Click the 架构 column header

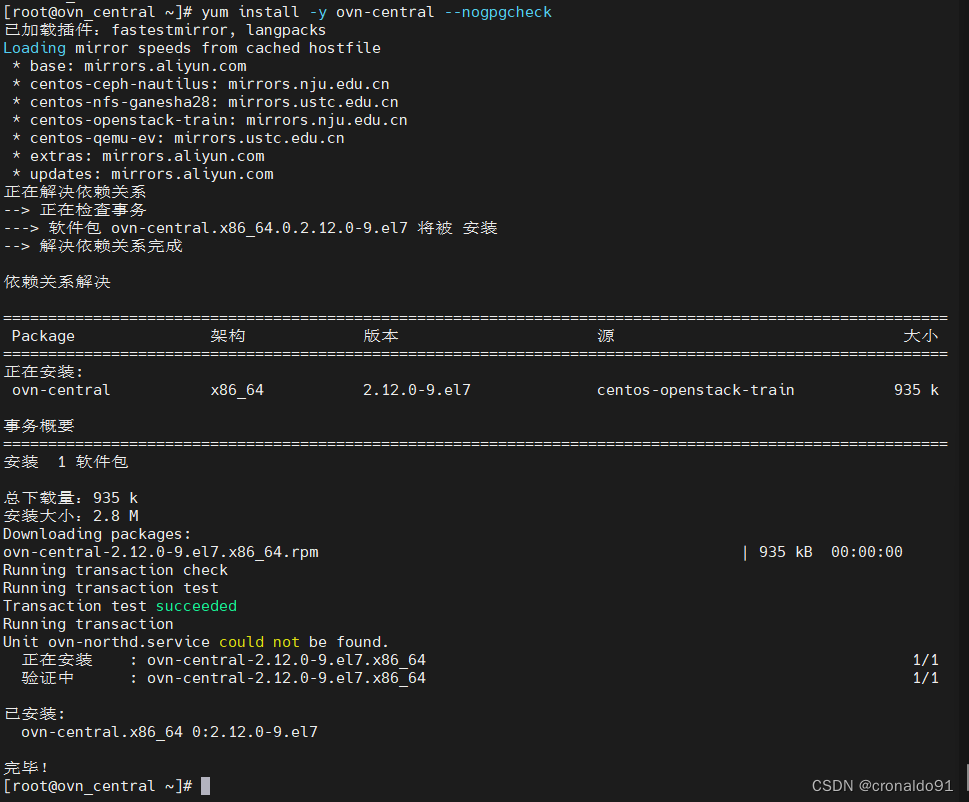(x=227, y=336)
